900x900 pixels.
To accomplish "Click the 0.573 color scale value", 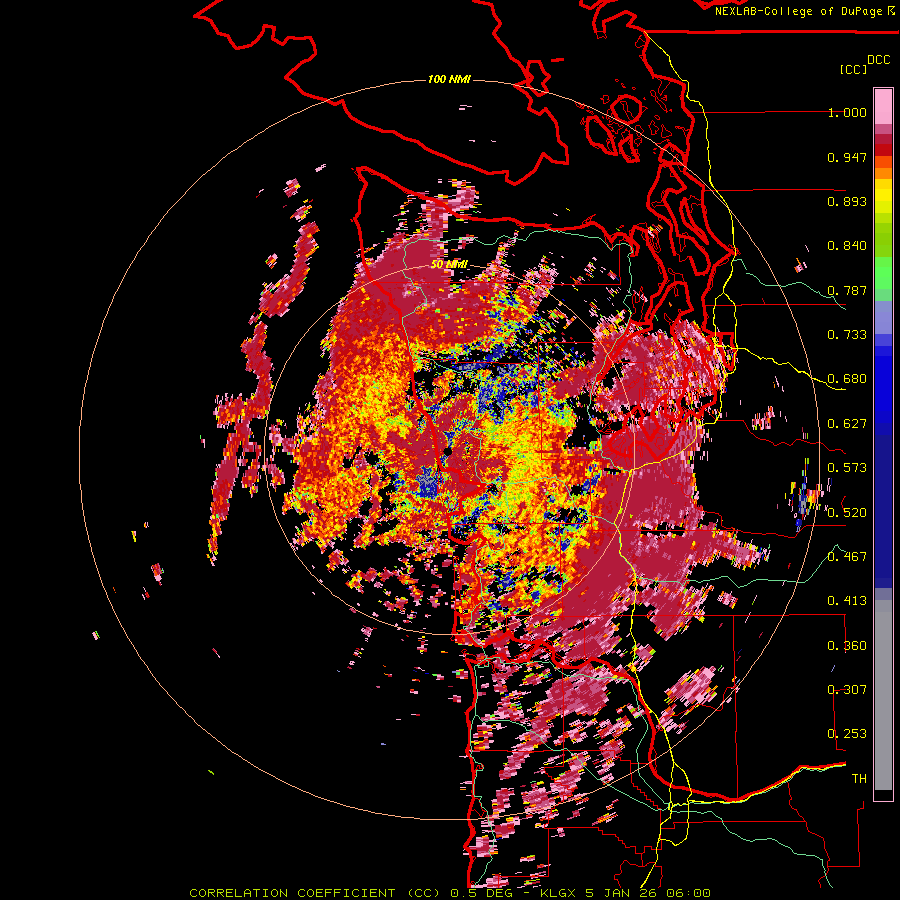I will click(847, 468).
